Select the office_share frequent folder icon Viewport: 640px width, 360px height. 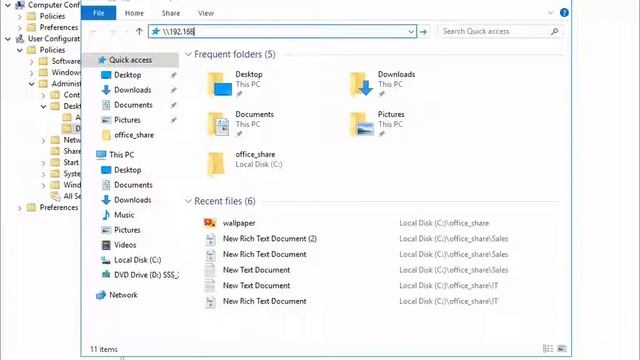pyautogui.click(x=216, y=164)
